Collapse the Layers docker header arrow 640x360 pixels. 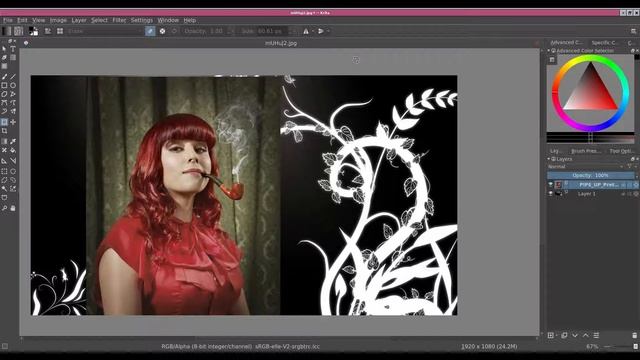pyautogui.click(x=549, y=159)
